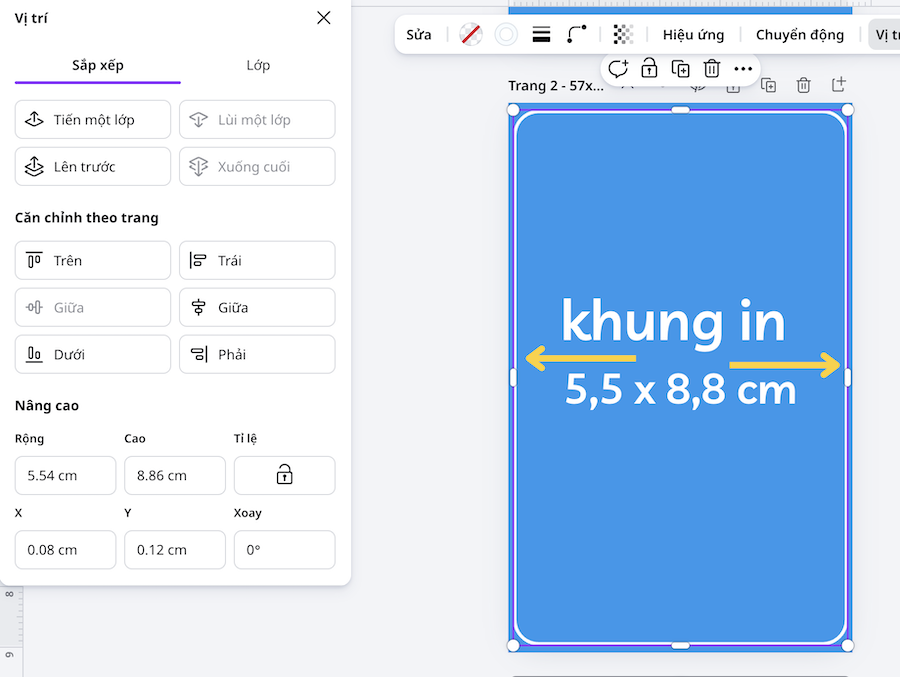Select the no-fill color swatch
This screenshot has width=900, height=677.
click(471, 35)
